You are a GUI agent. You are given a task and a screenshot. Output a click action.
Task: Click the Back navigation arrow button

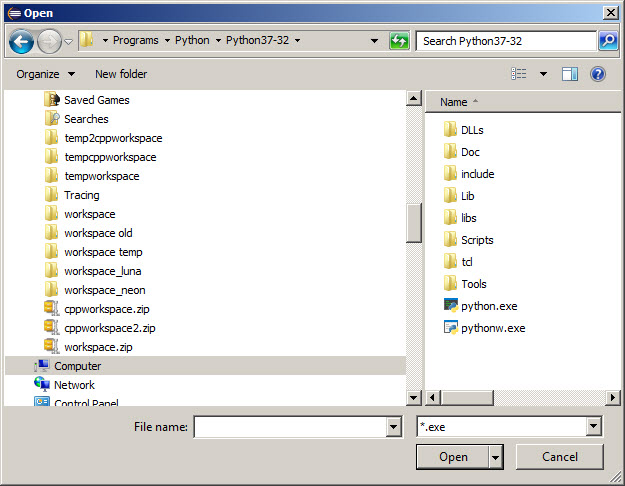(x=22, y=41)
